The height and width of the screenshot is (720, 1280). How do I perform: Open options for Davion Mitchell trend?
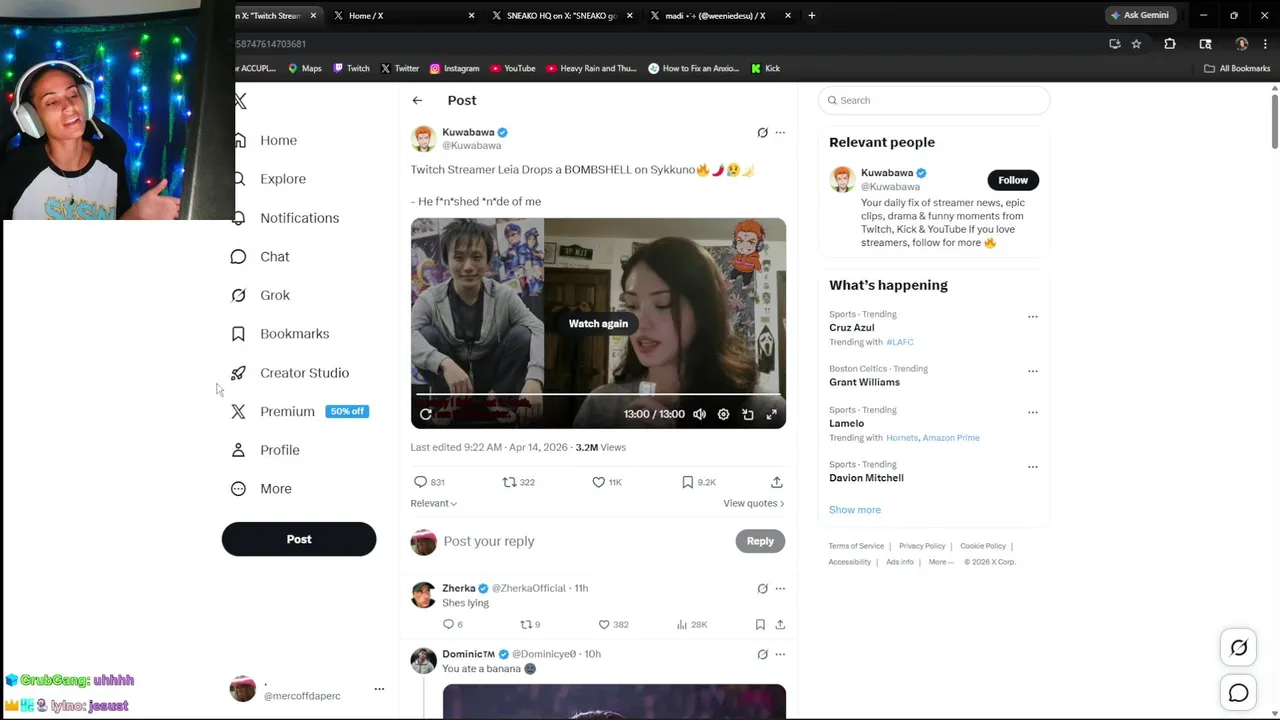point(1033,467)
